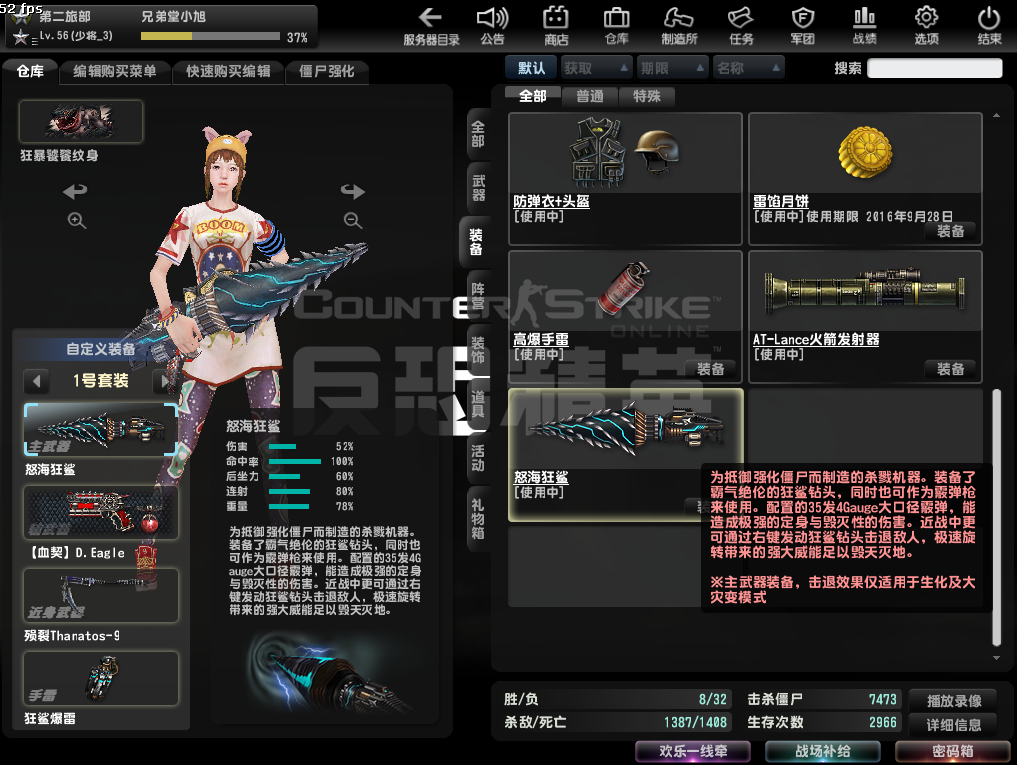Switch to next loadout set arrow
The height and width of the screenshot is (765, 1017).
[x=163, y=381]
